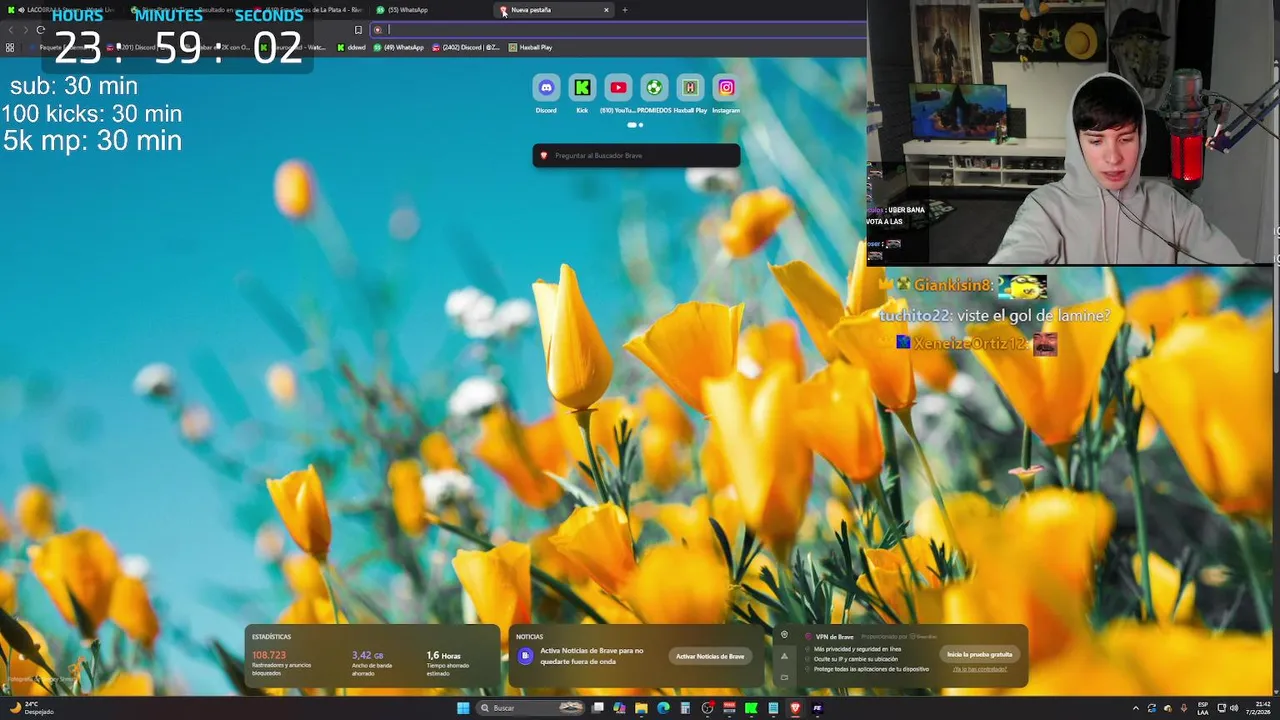
Task: Open the (49) WhatsApp bookmark
Action: tap(400, 47)
